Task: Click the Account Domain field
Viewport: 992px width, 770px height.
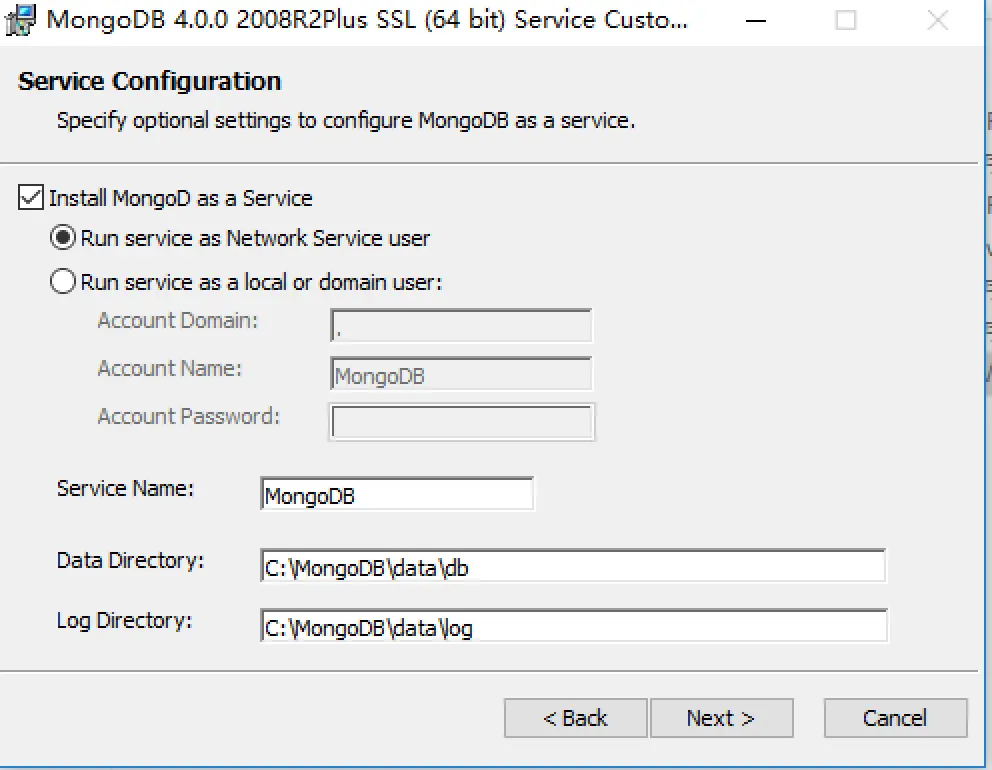Action: tap(461, 325)
